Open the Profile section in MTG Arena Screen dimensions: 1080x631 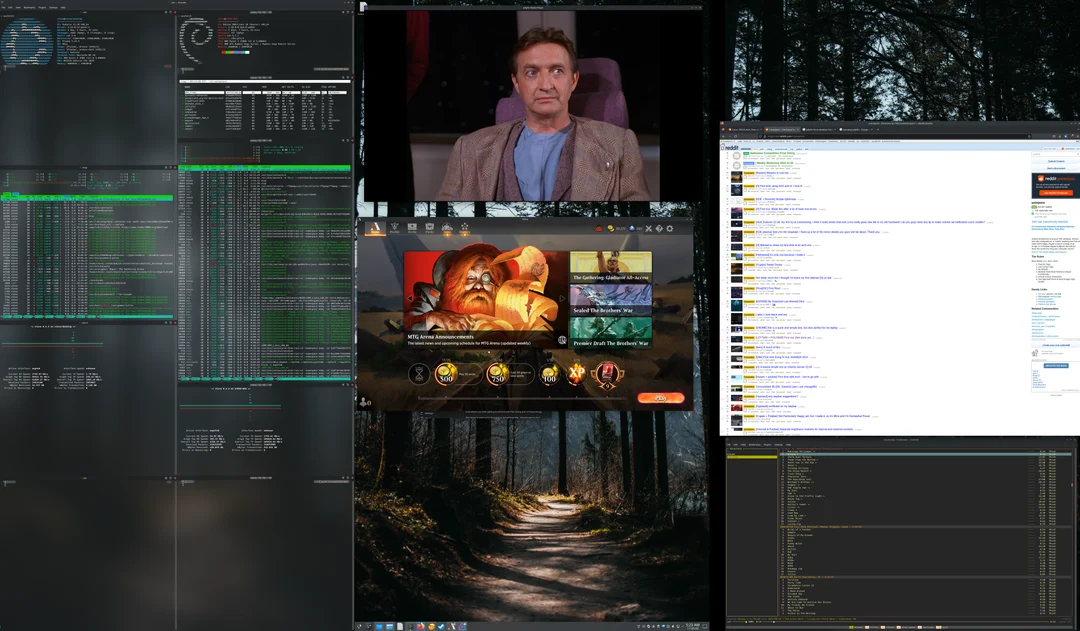pos(394,228)
